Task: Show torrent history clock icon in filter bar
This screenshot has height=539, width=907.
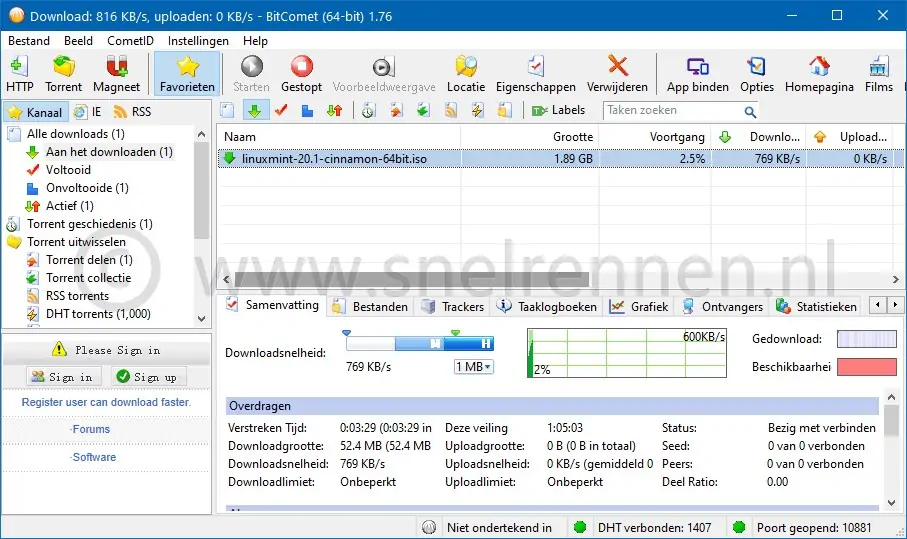Action: tap(368, 110)
